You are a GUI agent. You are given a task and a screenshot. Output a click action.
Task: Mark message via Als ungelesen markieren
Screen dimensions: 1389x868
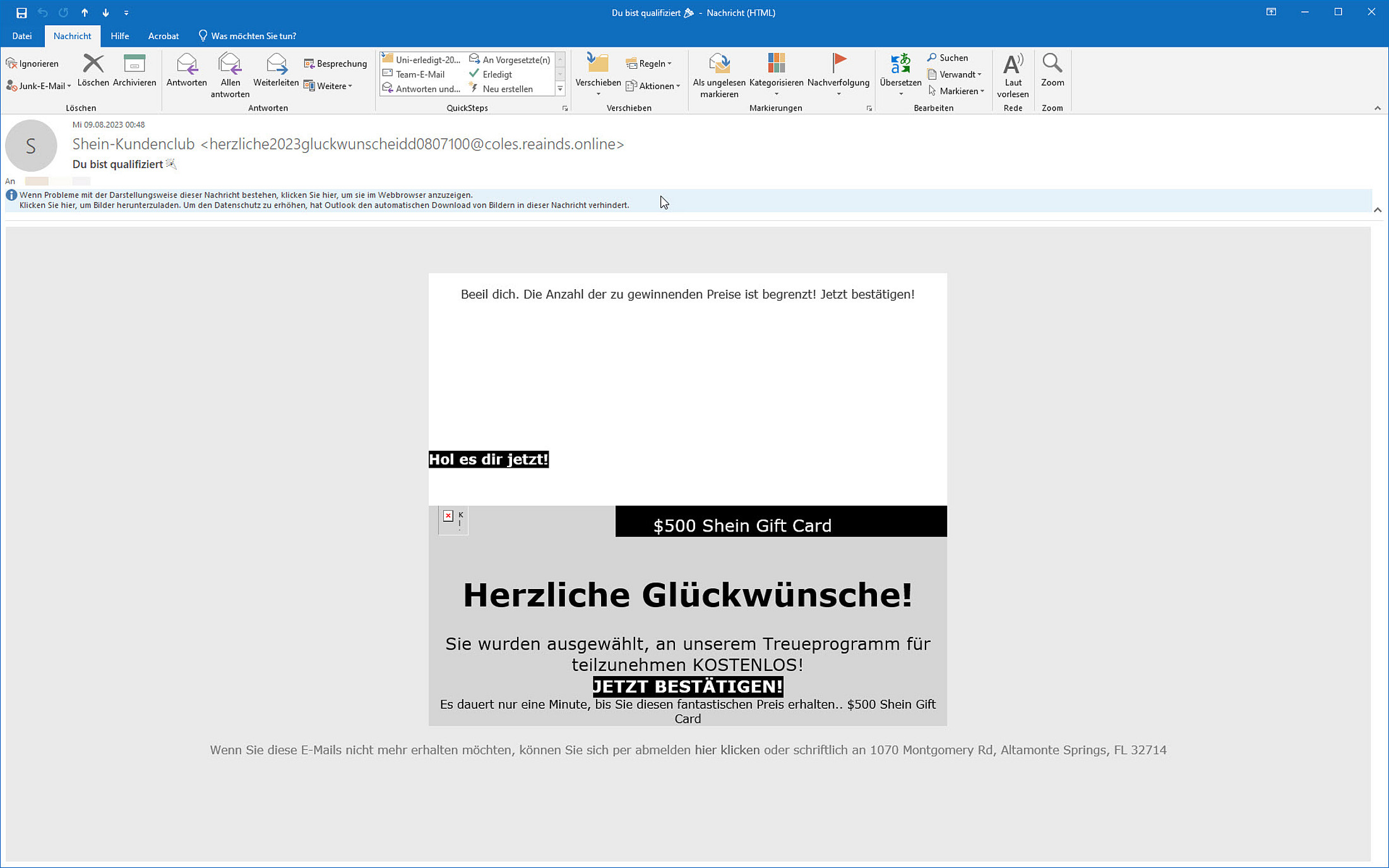pyautogui.click(x=718, y=65)
